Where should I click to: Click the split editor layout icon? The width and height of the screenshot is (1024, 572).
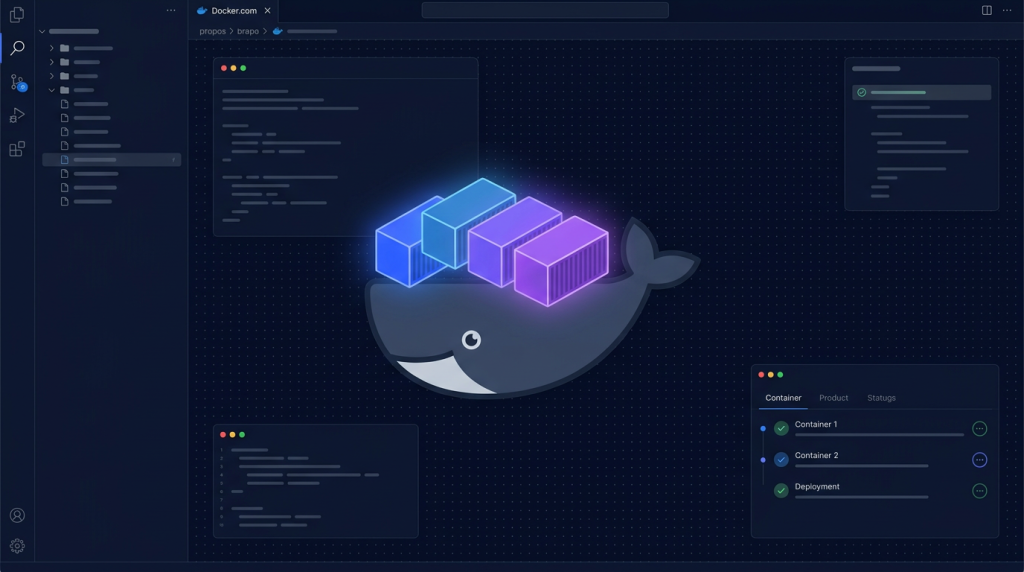tap(987, 10)
